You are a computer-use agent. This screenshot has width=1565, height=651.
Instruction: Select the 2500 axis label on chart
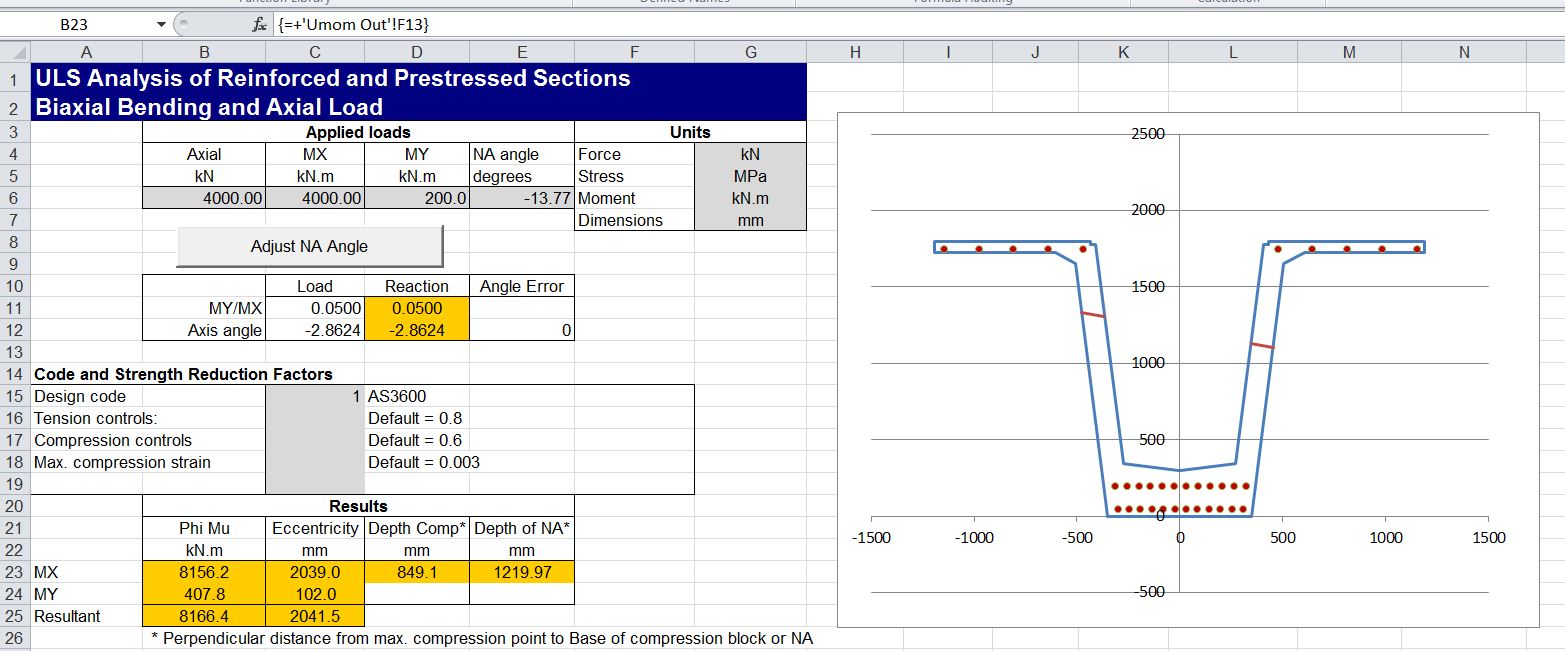(1147, 134)
